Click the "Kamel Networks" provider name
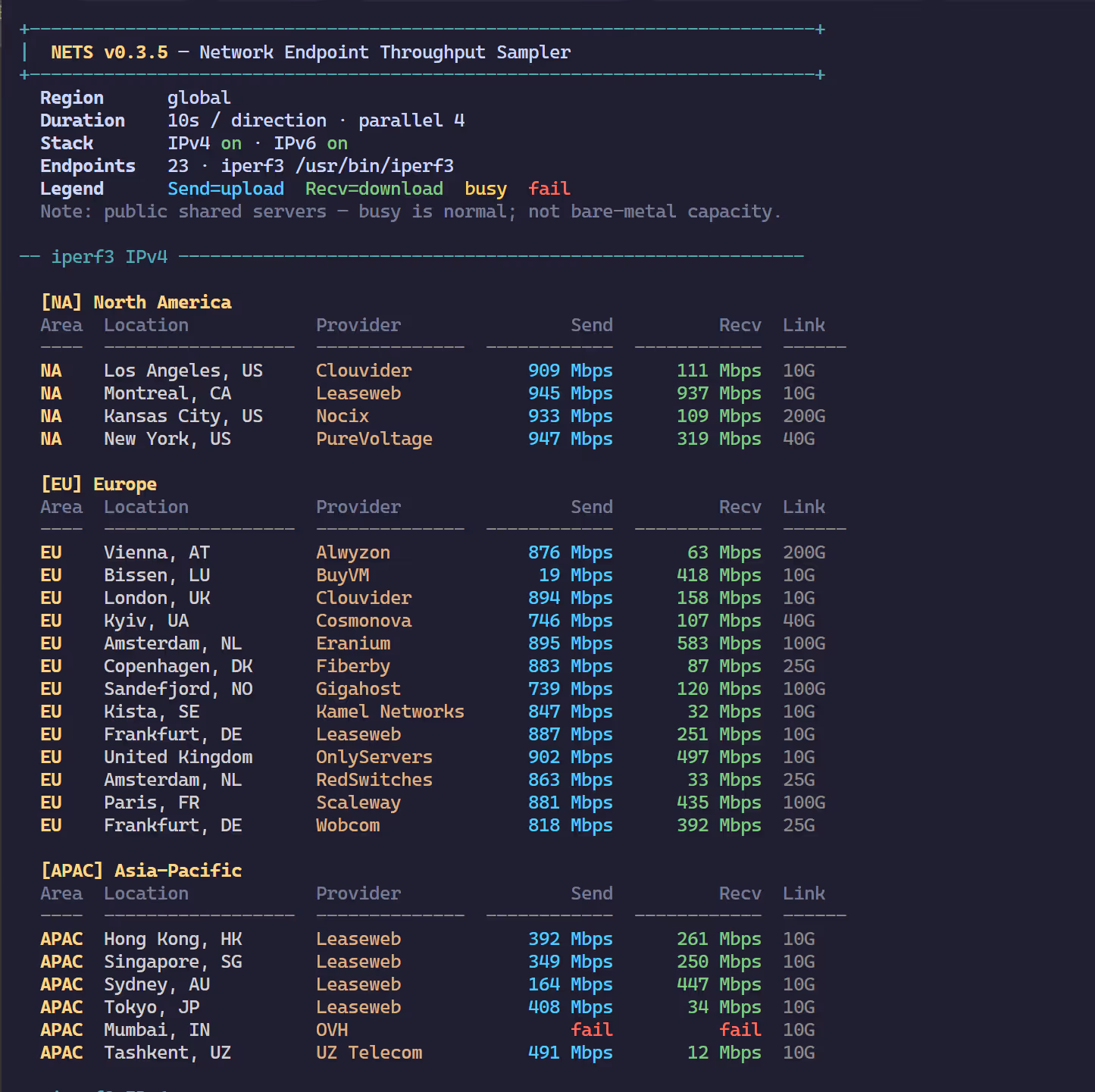The width and height of the screenshot is (1095, 1092). click(x=390, y=712)
